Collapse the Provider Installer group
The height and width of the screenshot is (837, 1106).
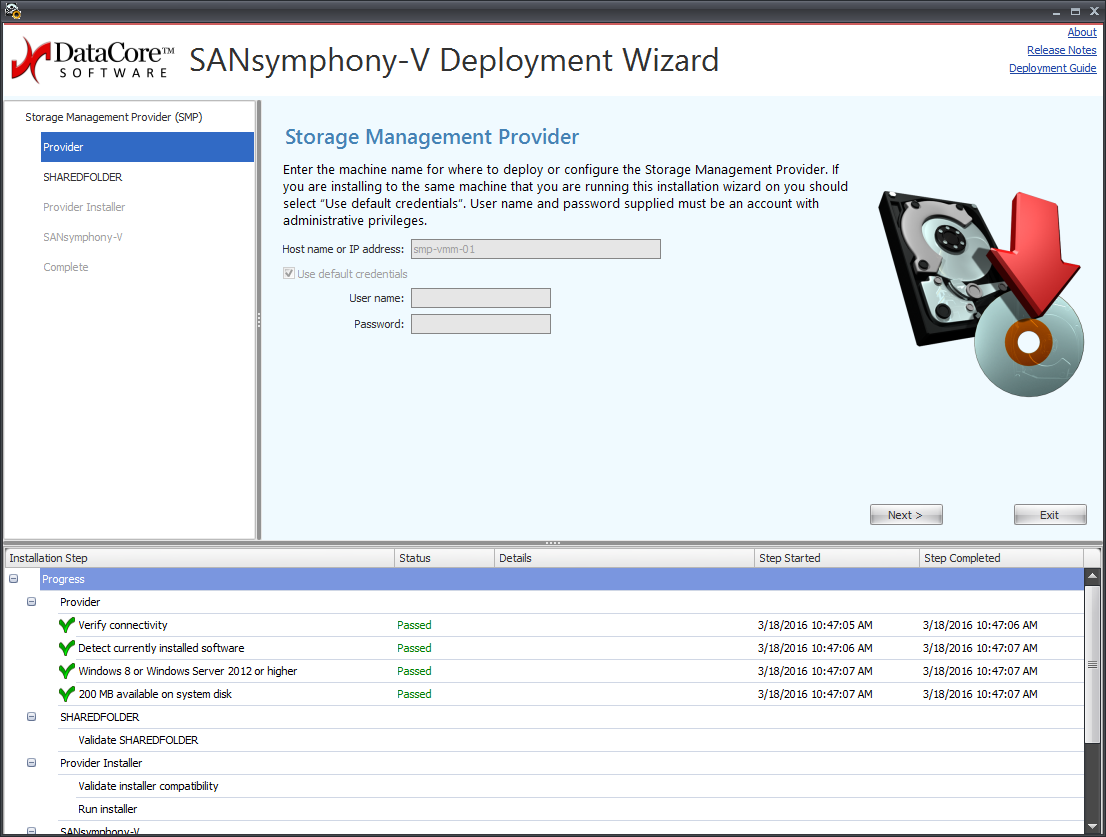pyautogui.click(x=32, y=763)
